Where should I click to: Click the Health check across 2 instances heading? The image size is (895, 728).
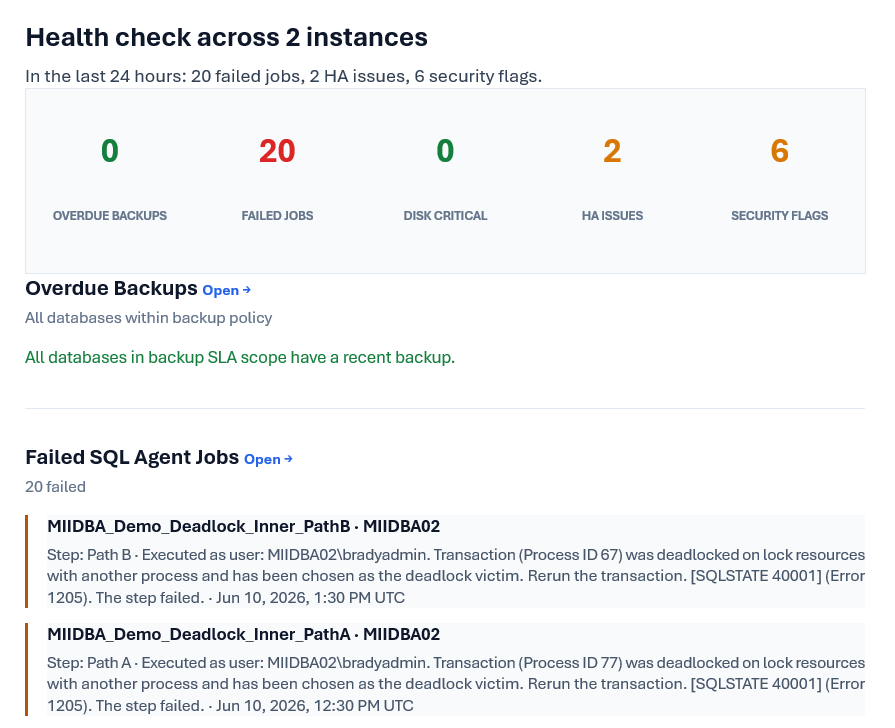pyautogui.click(x=227, y=38)
